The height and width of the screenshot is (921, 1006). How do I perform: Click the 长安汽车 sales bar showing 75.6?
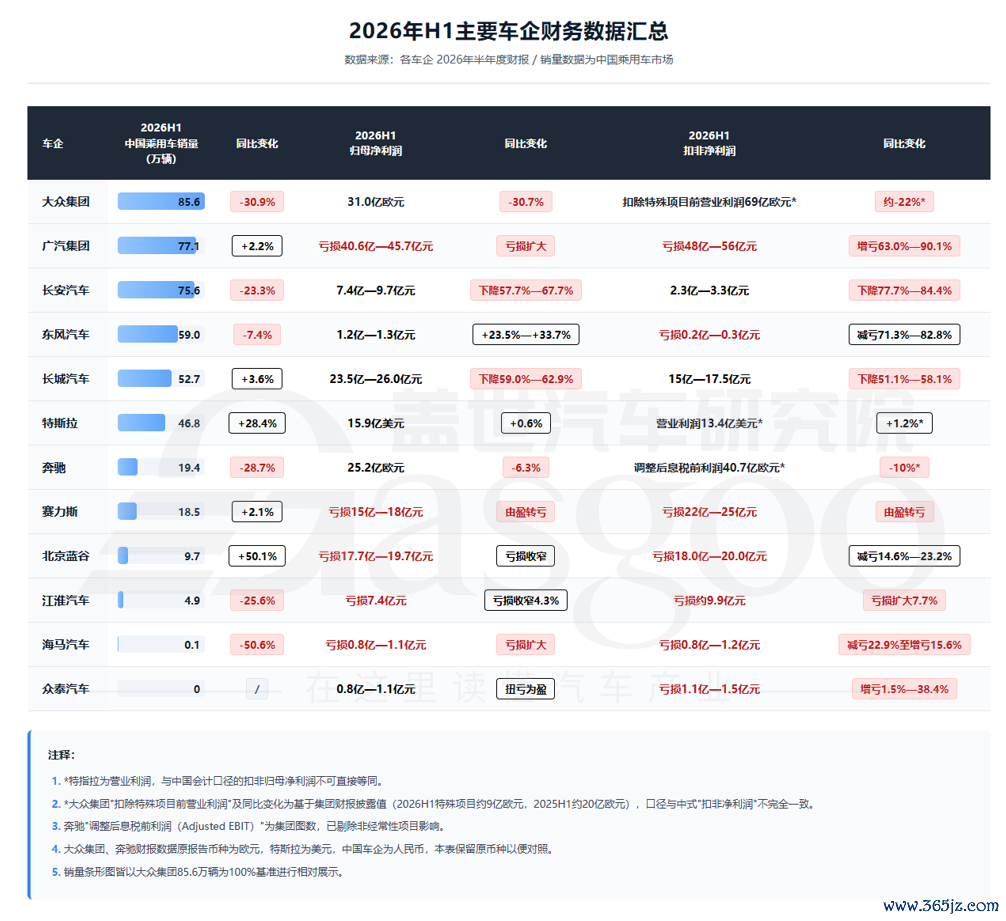(x=161, y=290)
